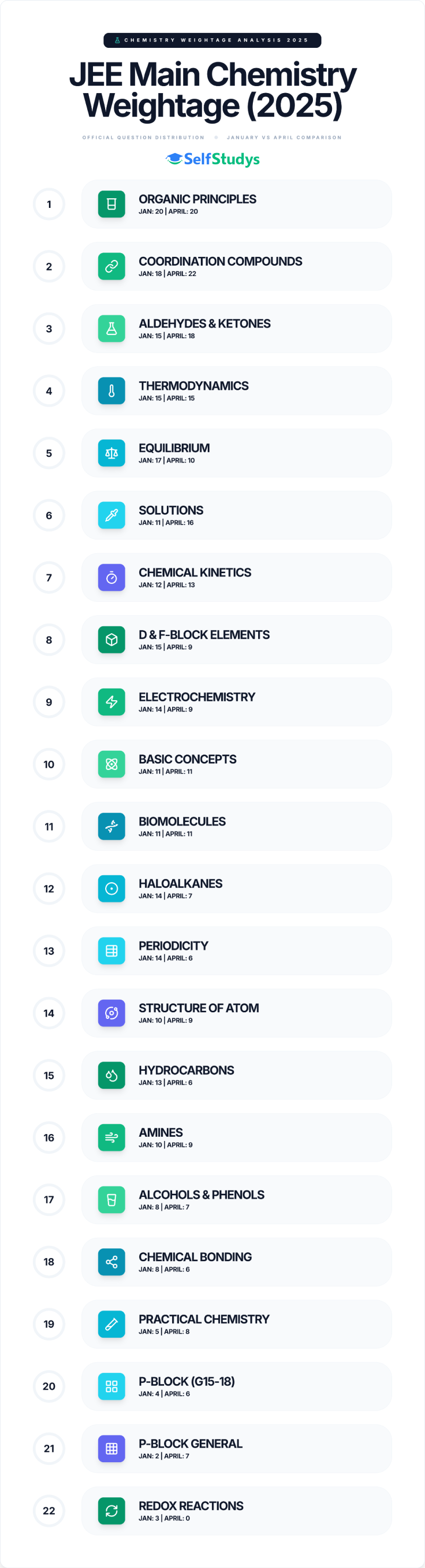This screenshot has width=425, height=1568.
Task: Click the rank number 12 circle
Action: pyautogui.click(x=49, y=888)
